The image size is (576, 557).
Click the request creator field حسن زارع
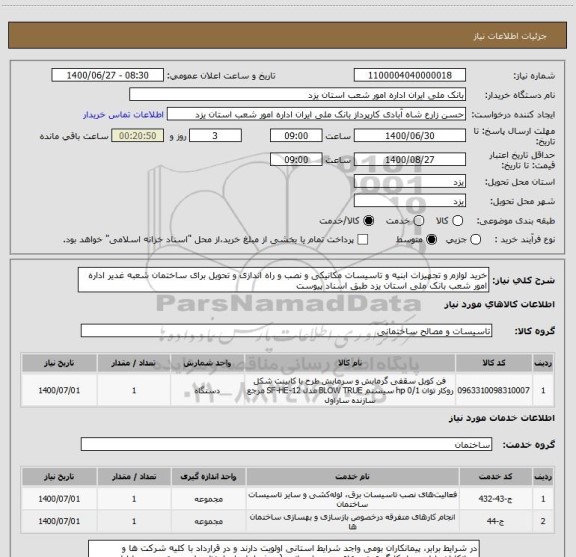tap(316, 114)
